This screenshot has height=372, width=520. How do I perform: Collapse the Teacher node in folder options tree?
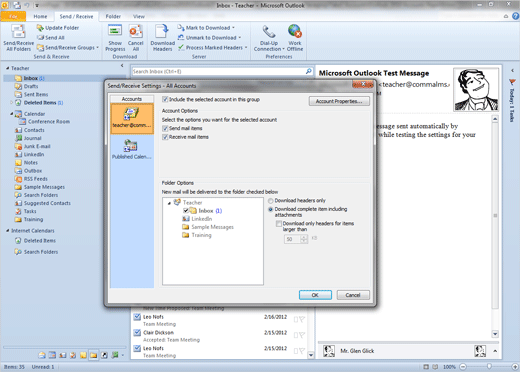pos(169,203)
